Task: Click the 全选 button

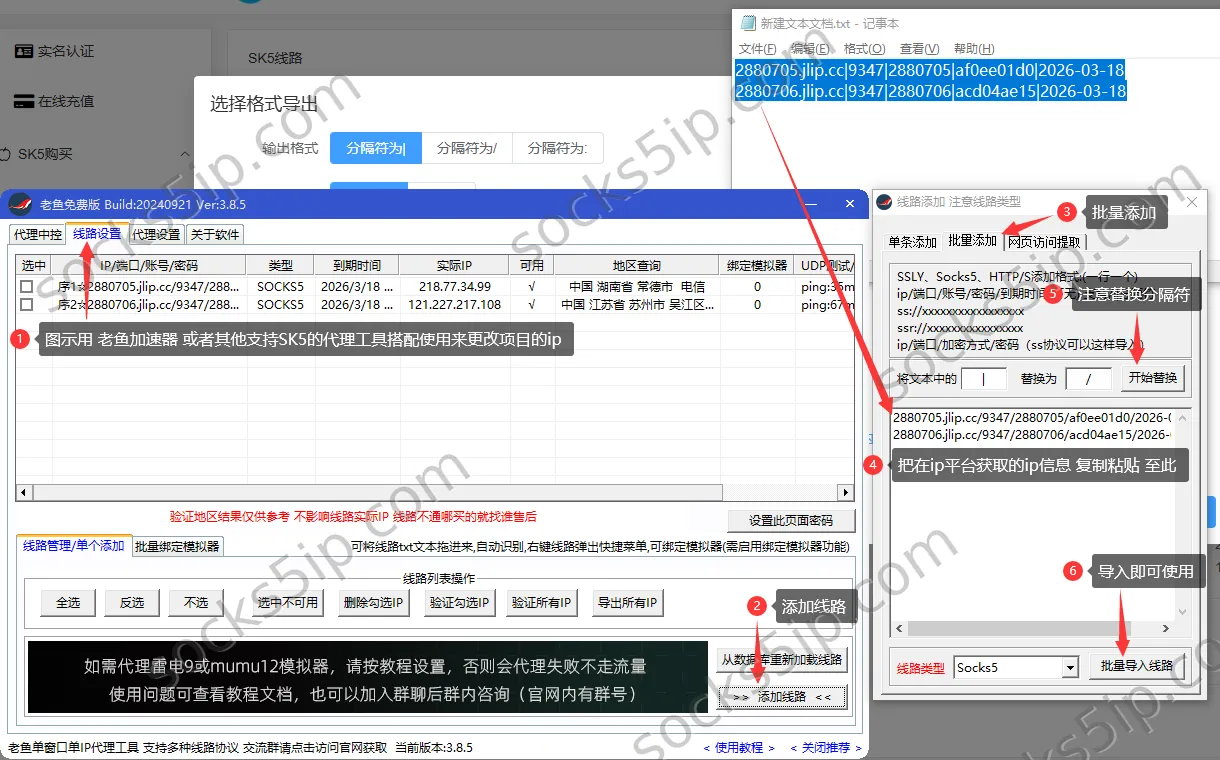Action: click(x=68, y=602)
